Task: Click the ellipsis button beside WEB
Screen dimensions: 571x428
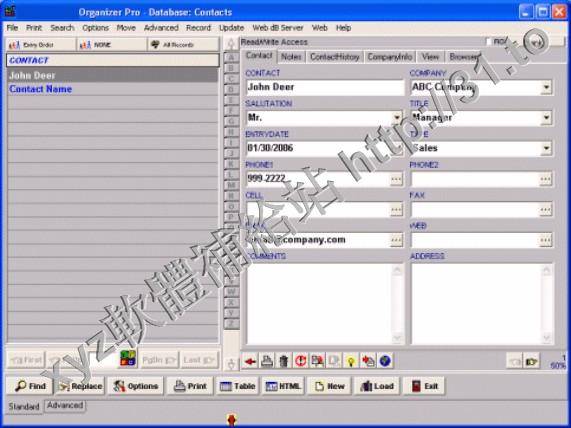Action: tap(545, 240)
